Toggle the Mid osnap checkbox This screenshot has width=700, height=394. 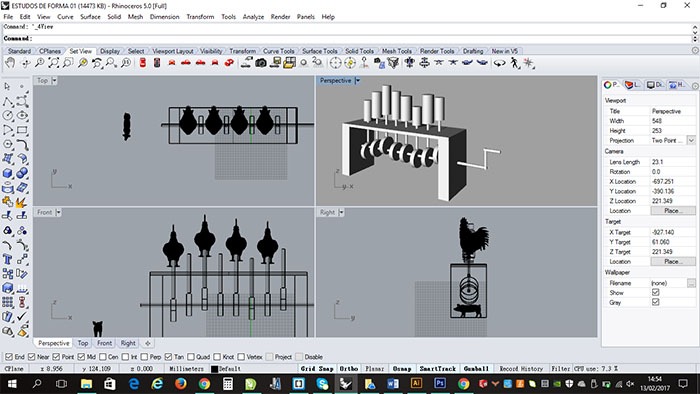[x=81, y=357]
